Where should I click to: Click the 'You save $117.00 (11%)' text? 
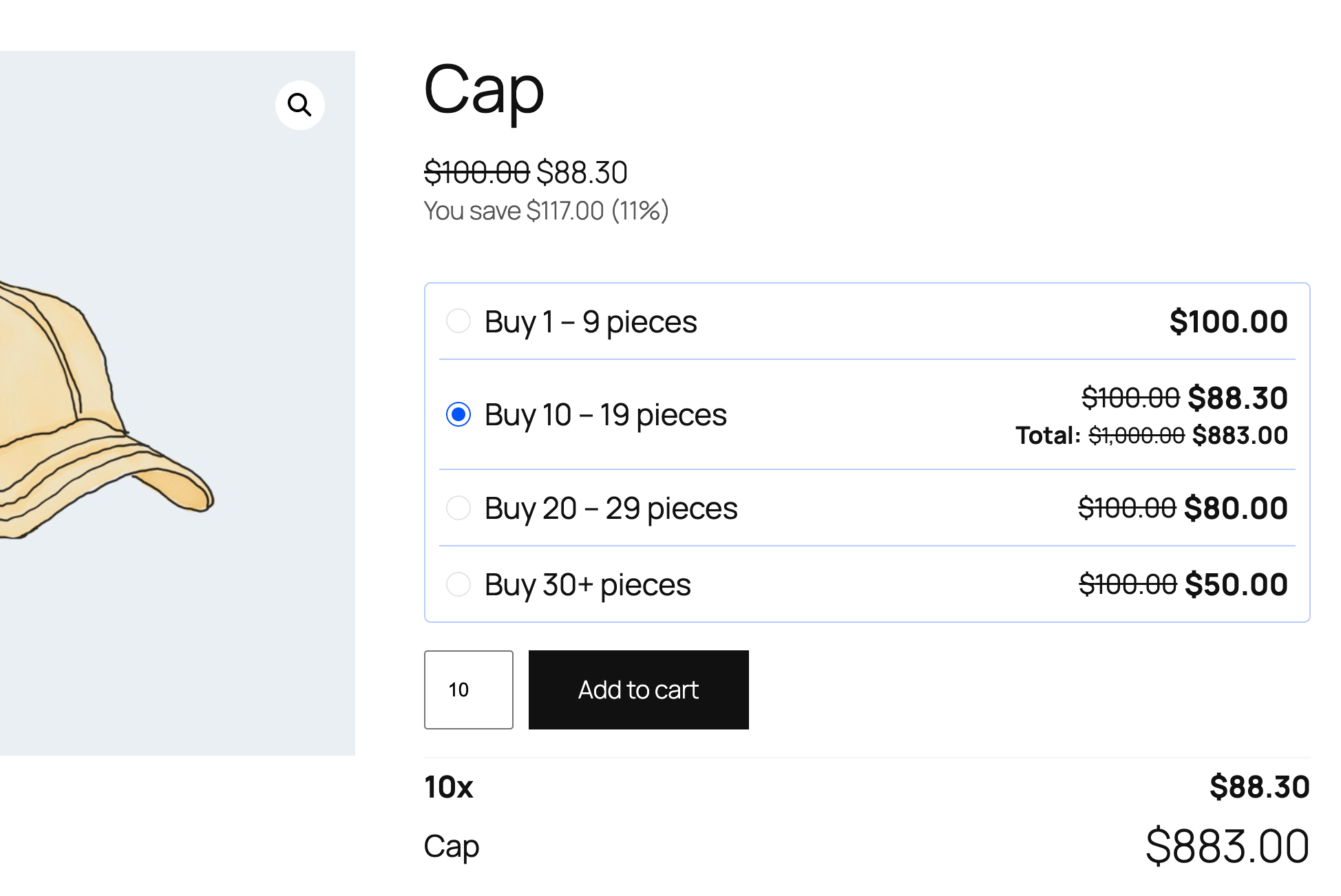click(546, 211)
